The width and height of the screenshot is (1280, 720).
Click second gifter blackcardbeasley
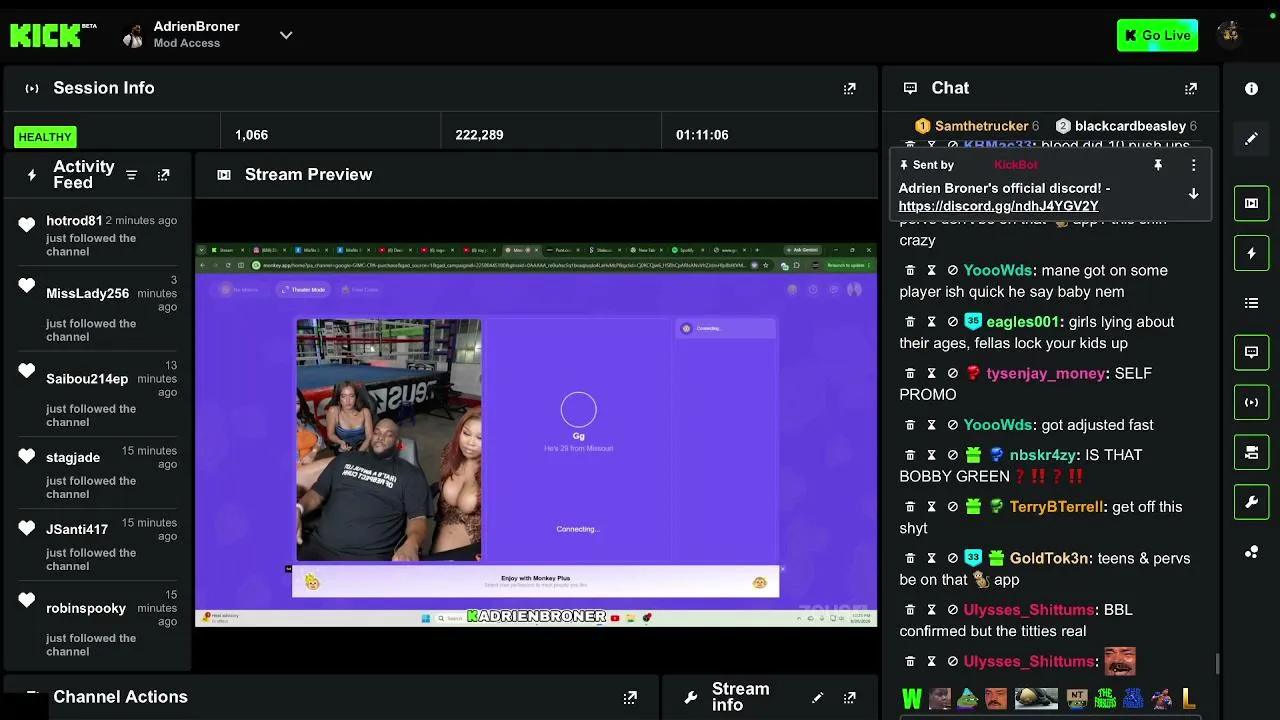click(x=1130, y=126)
